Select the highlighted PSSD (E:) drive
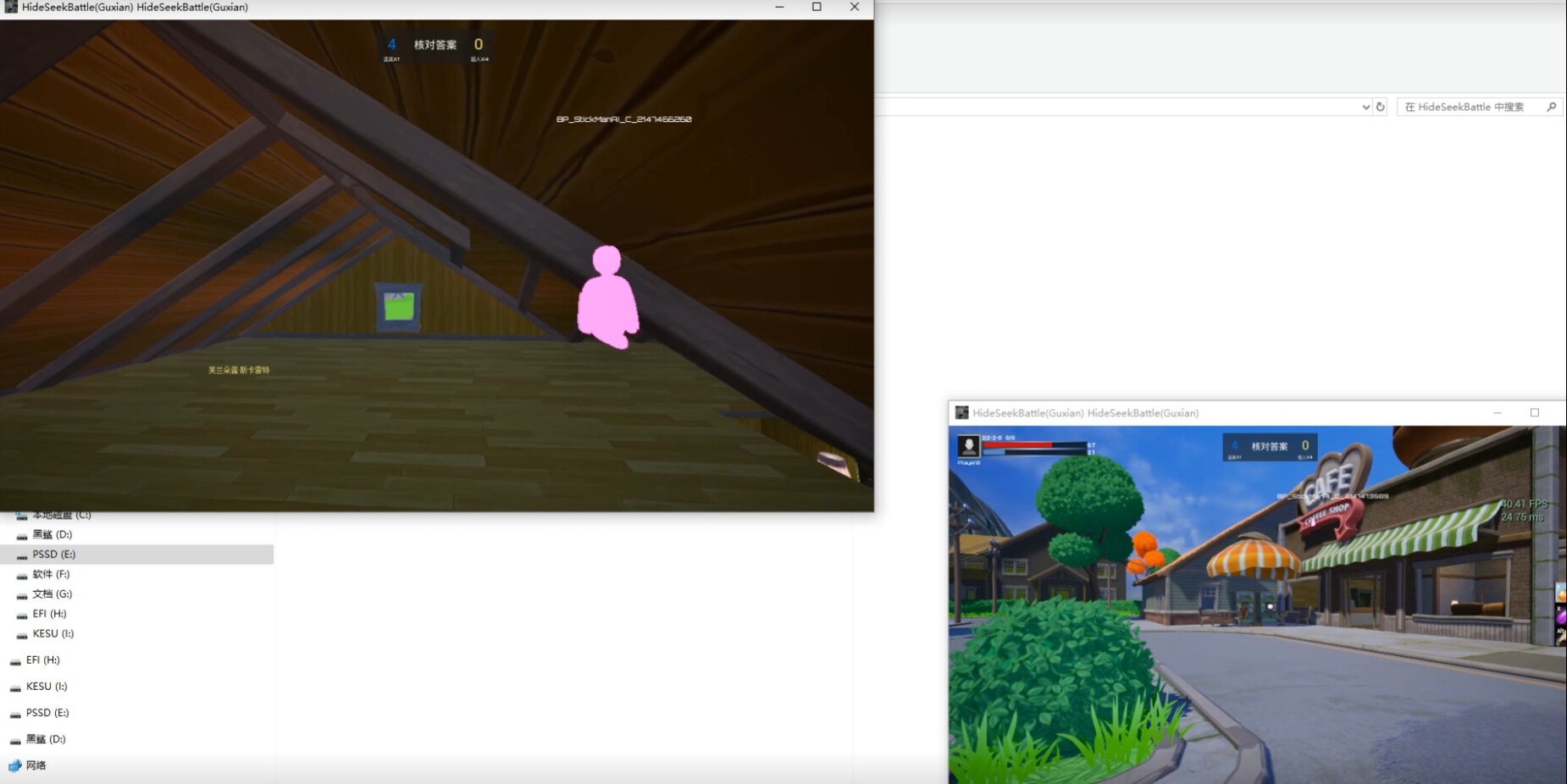Viewport: 1567px width, 784px height. click(x=136, y=555)
